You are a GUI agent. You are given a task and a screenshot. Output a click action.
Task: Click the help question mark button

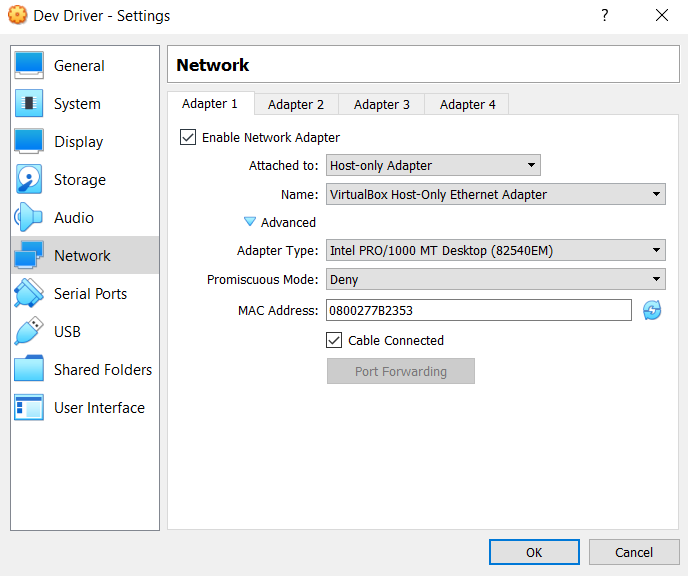click(x=605, y=15)
